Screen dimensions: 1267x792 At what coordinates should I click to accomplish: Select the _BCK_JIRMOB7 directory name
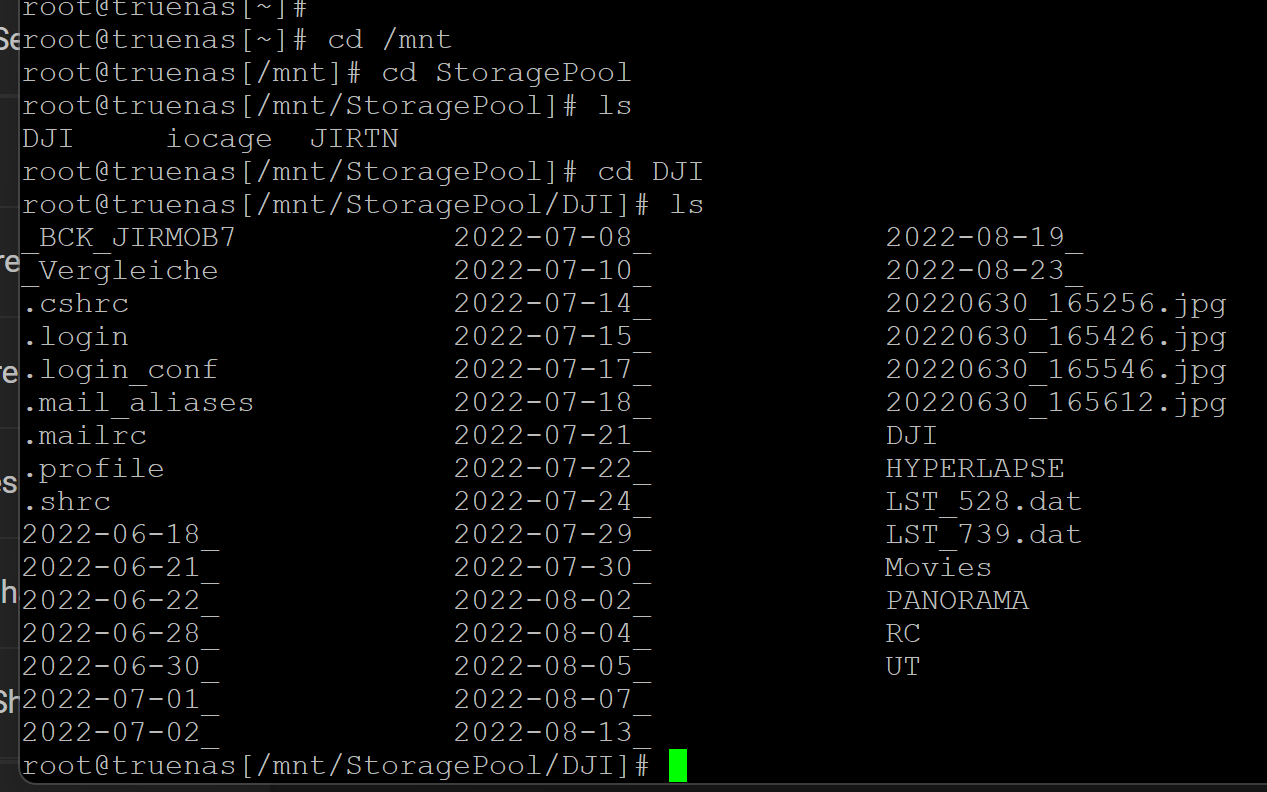pos(129,238)
